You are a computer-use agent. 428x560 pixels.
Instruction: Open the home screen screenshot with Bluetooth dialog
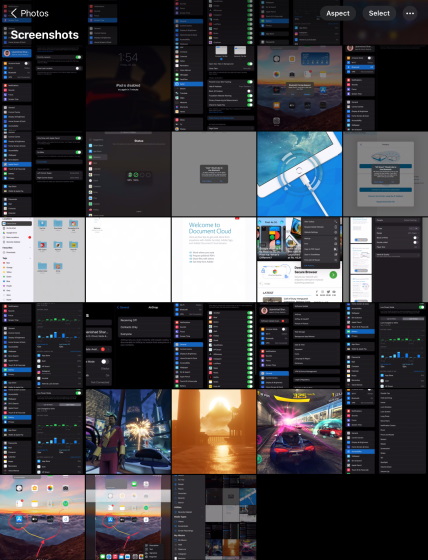(x=299, y=88)
